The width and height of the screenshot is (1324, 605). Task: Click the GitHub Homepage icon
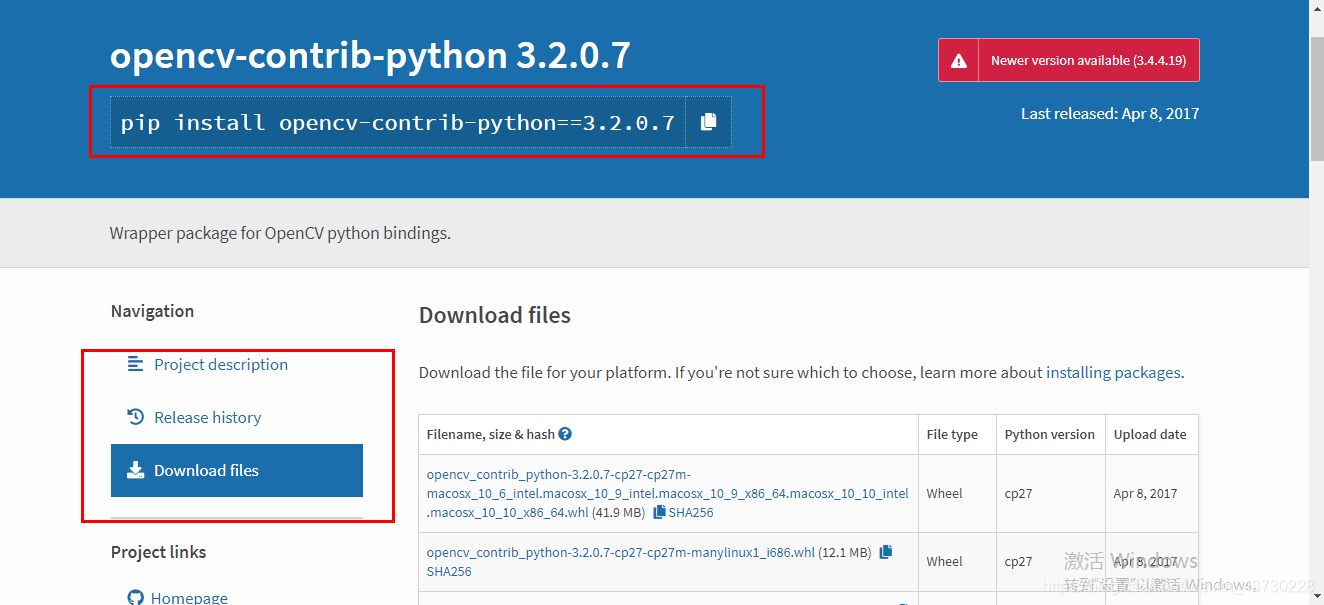coord(136,598)
